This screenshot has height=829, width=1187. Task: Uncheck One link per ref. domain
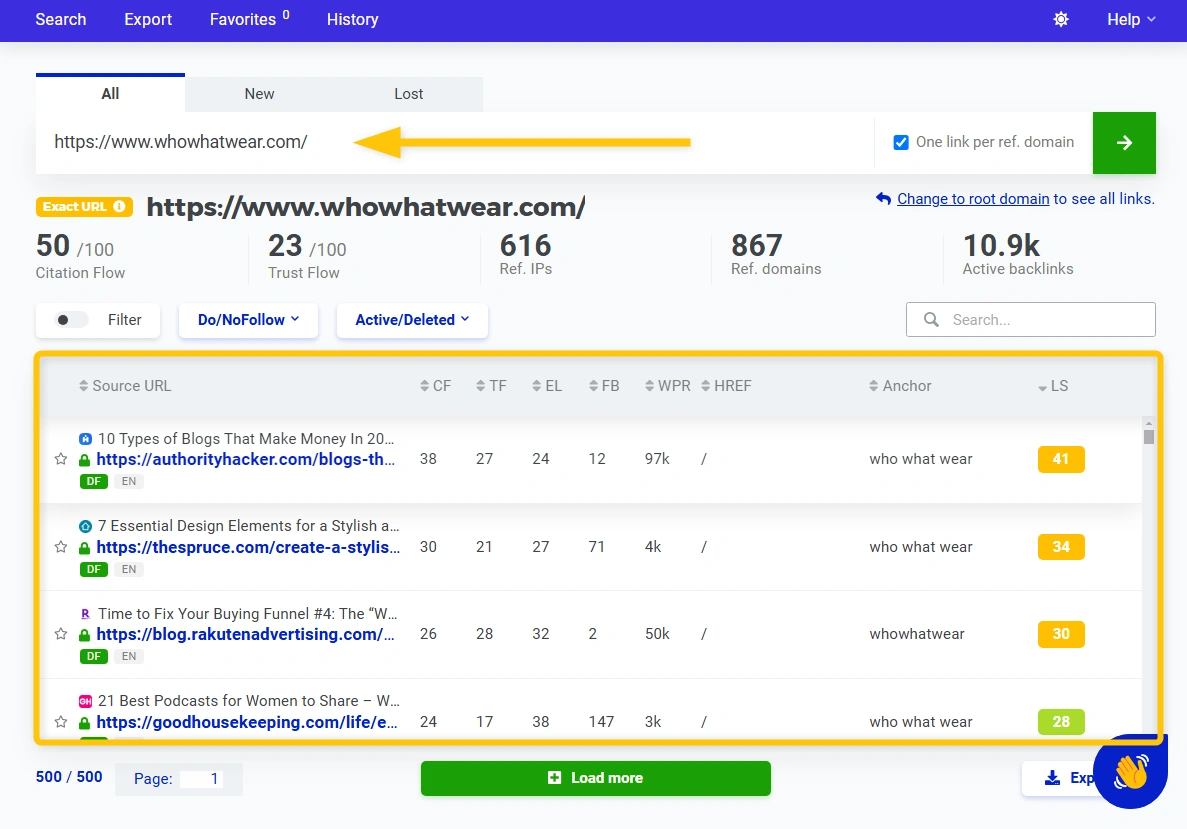coord(901,142)
